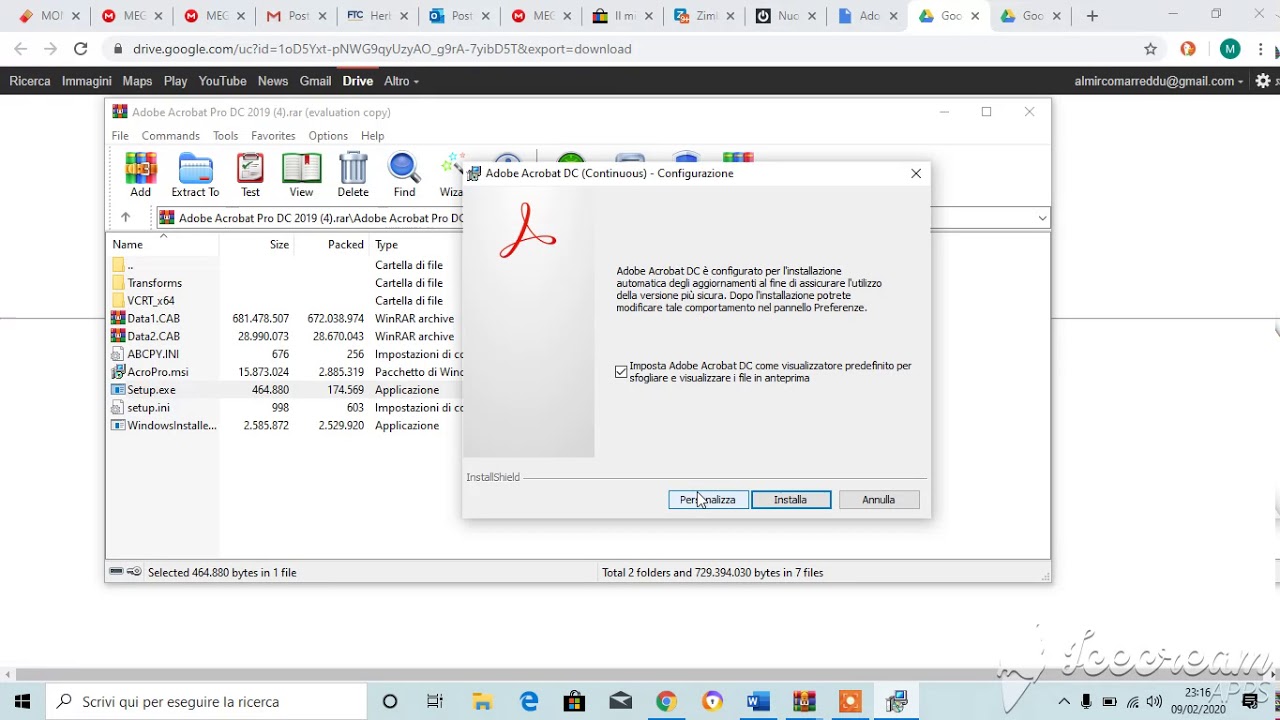
Task: Open the Favorites menu in WinRAR
Action: tap(273, 136)
